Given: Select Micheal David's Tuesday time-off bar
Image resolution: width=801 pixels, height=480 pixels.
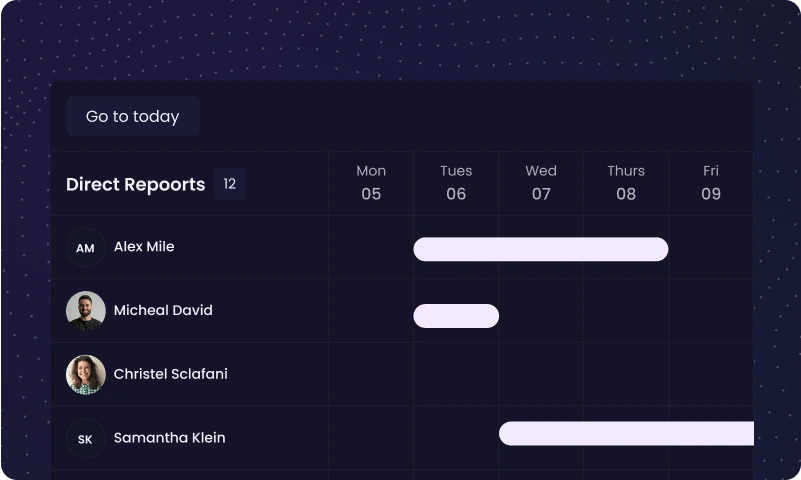Looking at the screenshot, I should tap(456, 316).
